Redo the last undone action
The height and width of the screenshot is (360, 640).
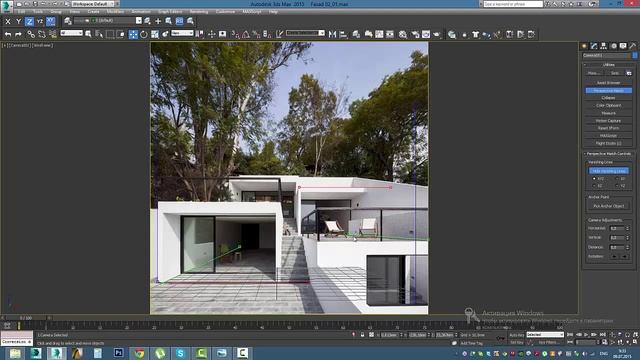click(x=18, y=35)
